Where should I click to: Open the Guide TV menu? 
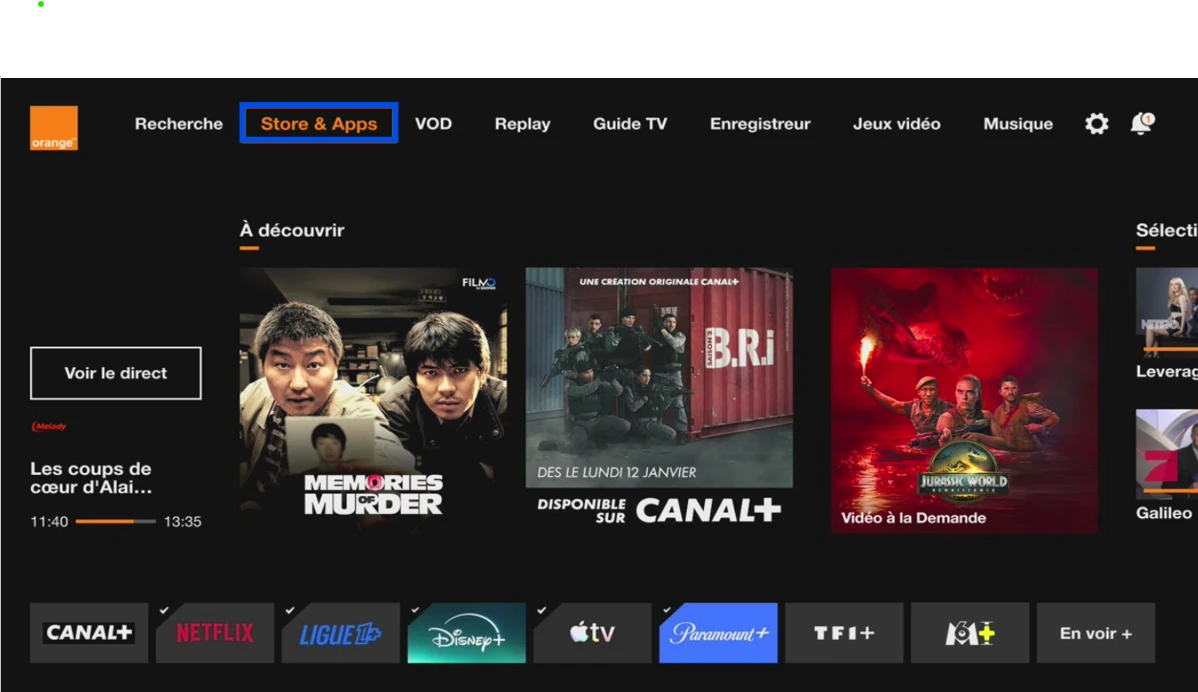pyautogui.click(x=629, y=124)
